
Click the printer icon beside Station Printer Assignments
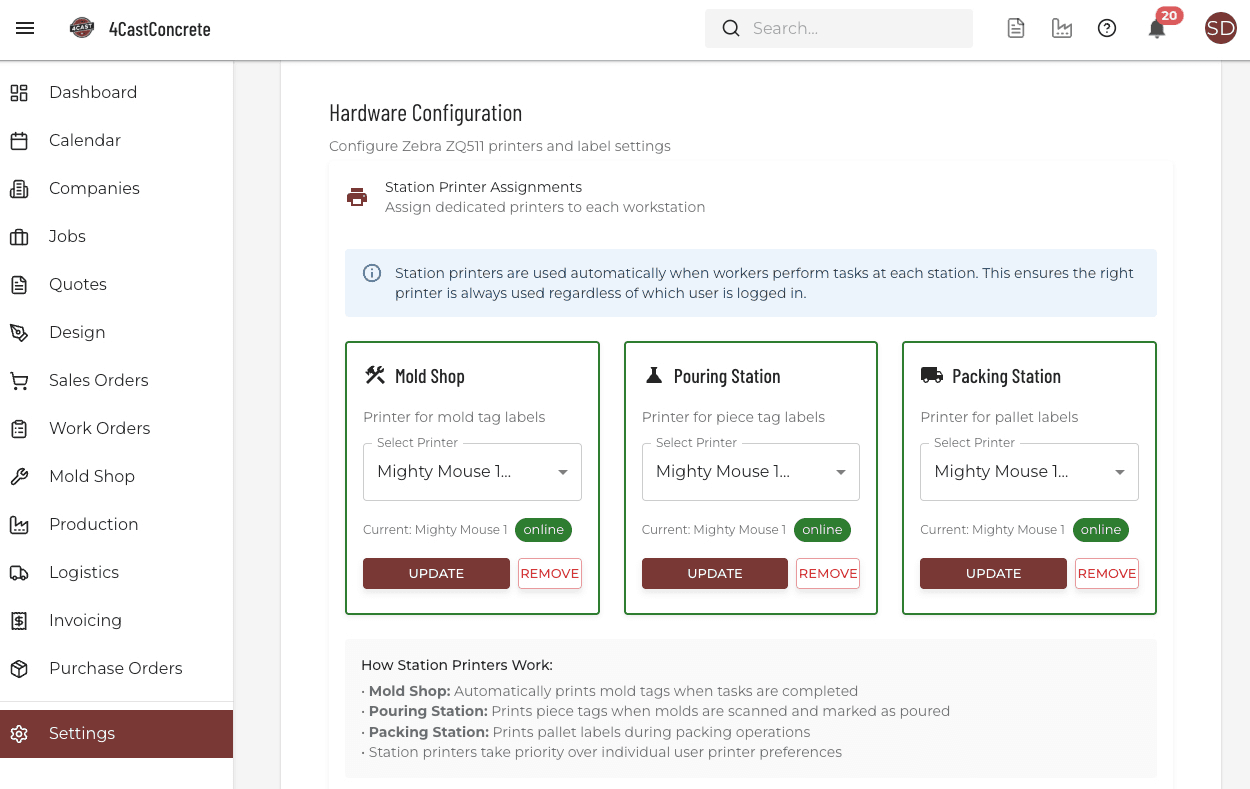click(x=357, y=197)
